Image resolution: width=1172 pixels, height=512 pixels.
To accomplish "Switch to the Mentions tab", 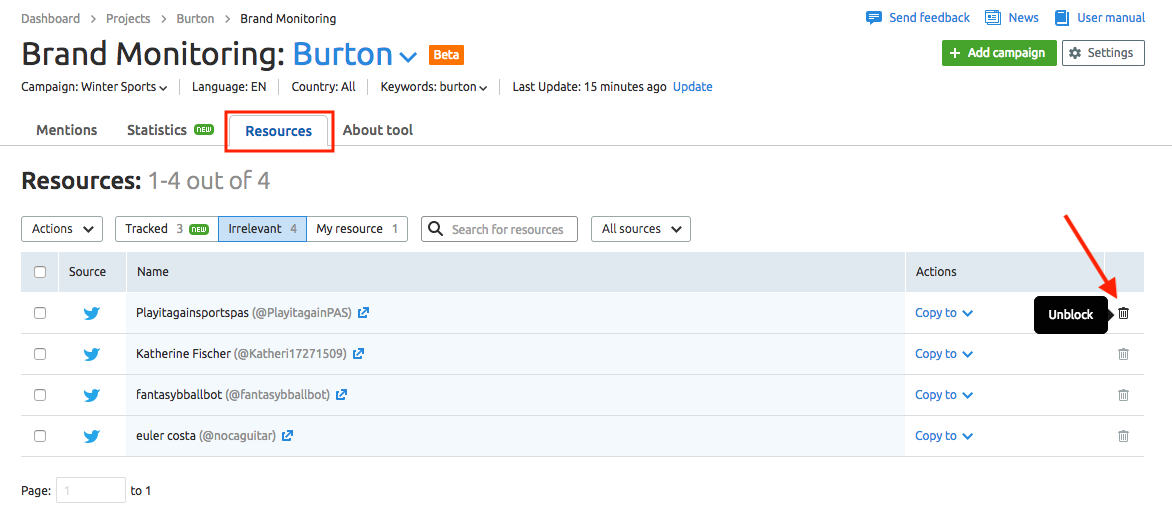I will pos(67,130).
